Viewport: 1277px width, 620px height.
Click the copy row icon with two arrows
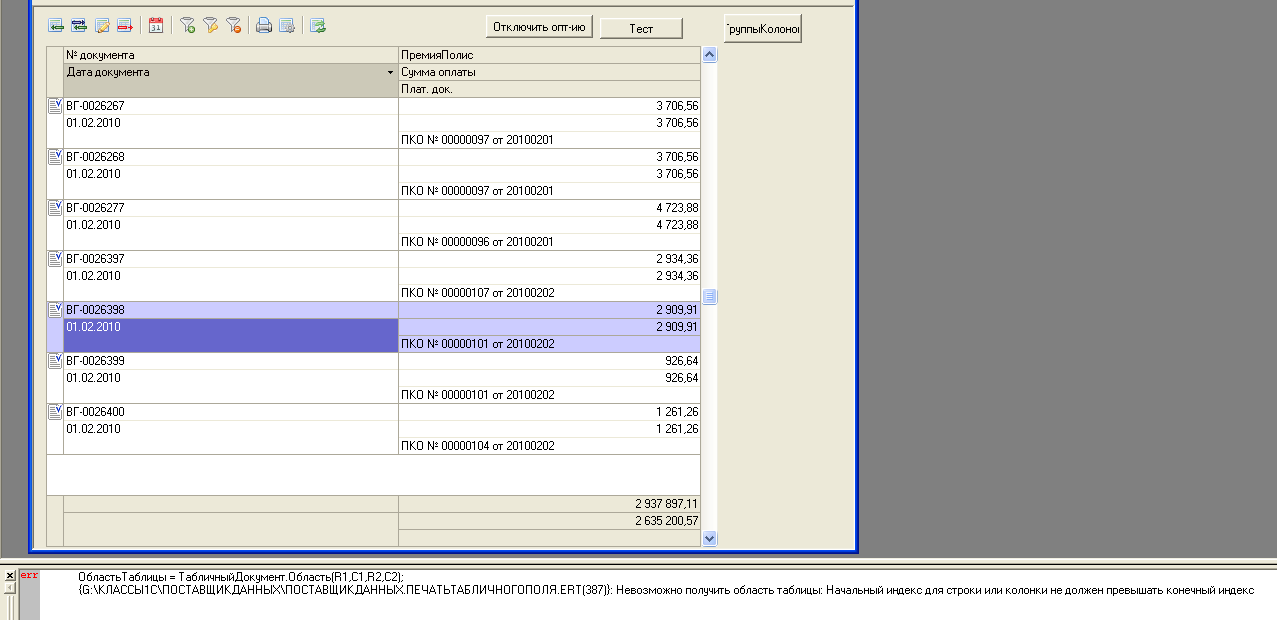point(79,26)
